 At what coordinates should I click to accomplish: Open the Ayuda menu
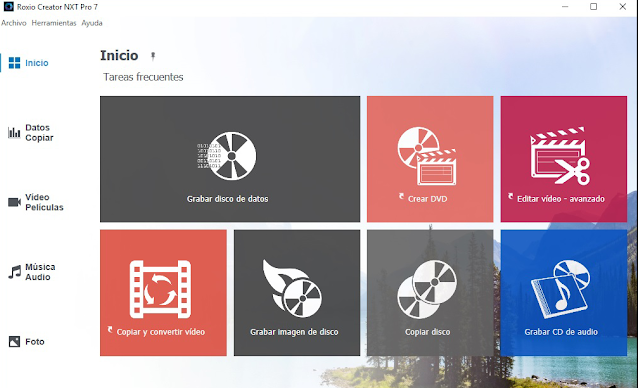click(x=92, y=23)
